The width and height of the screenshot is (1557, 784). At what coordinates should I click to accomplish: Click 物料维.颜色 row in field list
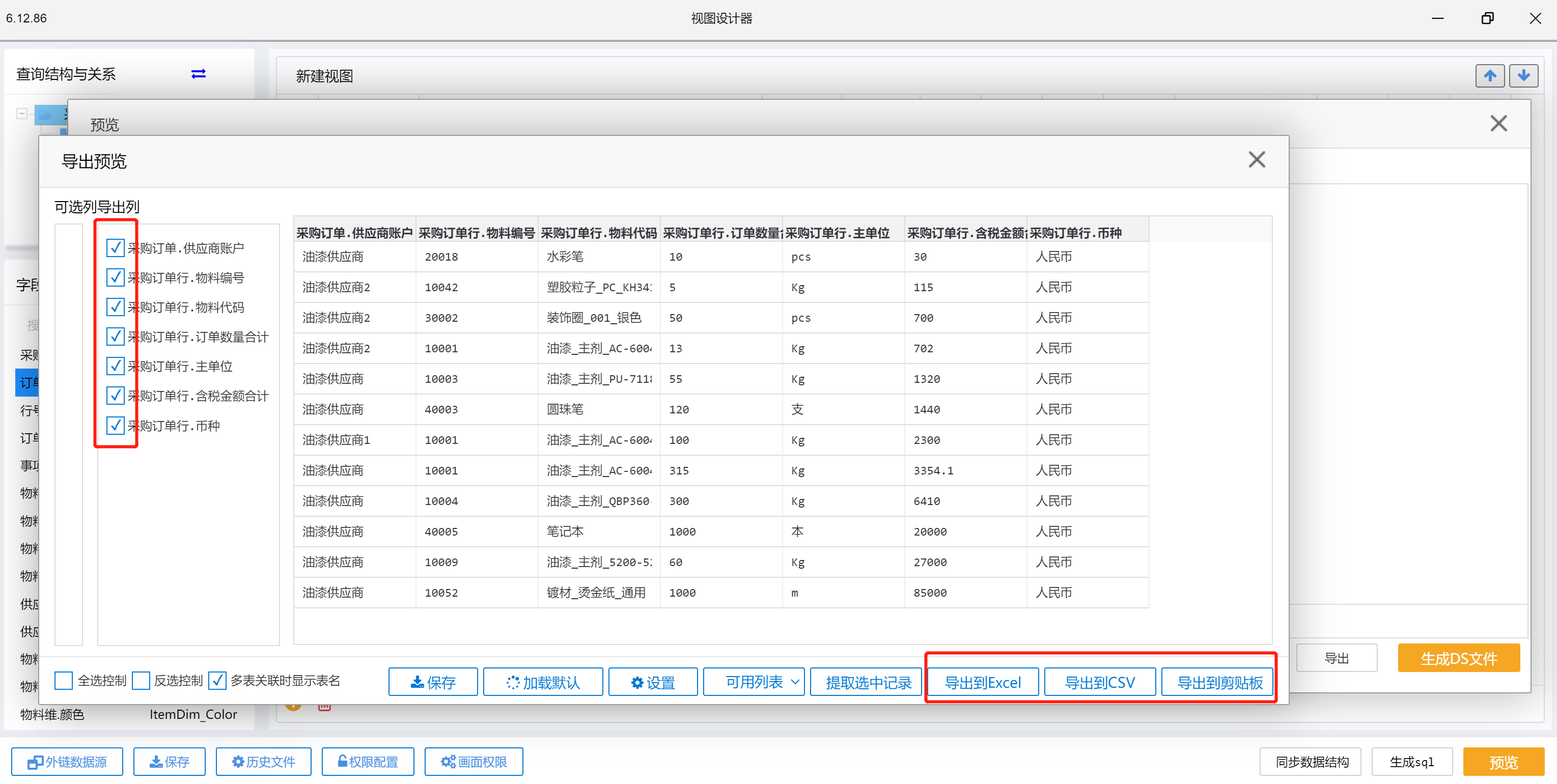(128, 714)
